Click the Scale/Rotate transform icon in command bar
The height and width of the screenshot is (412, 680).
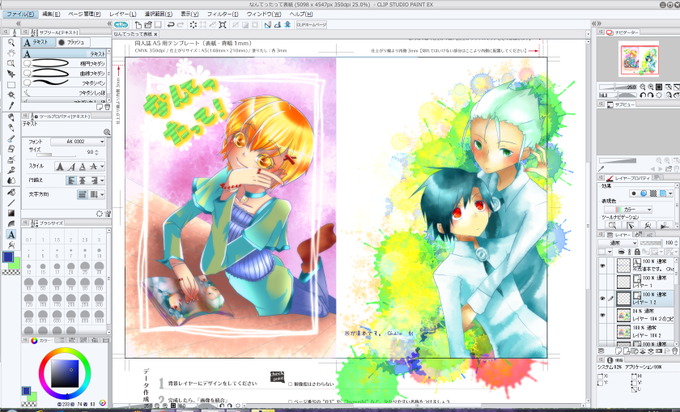(x=222, y=25)
